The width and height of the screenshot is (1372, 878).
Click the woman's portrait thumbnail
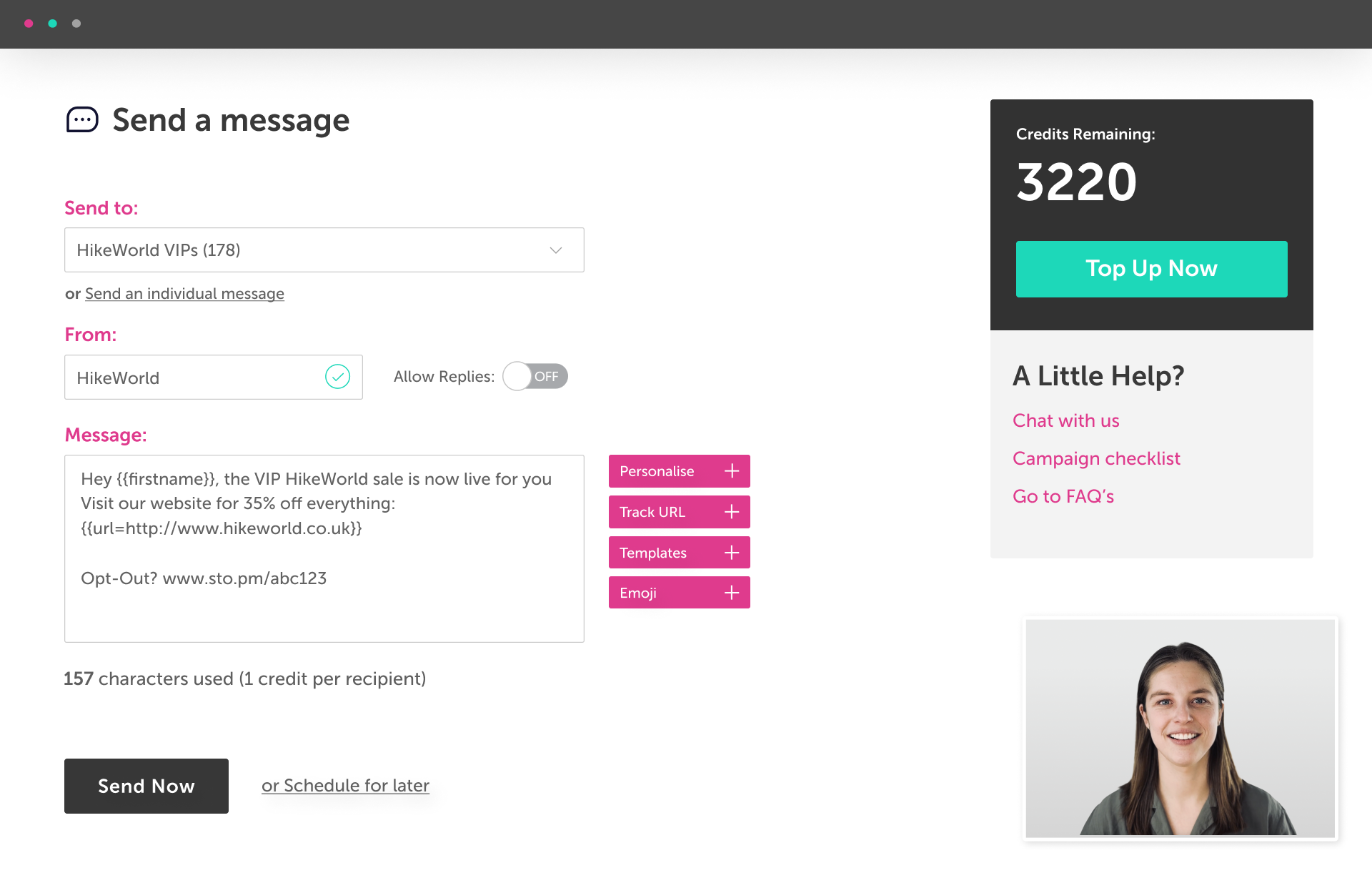(x=1180, y=728)
